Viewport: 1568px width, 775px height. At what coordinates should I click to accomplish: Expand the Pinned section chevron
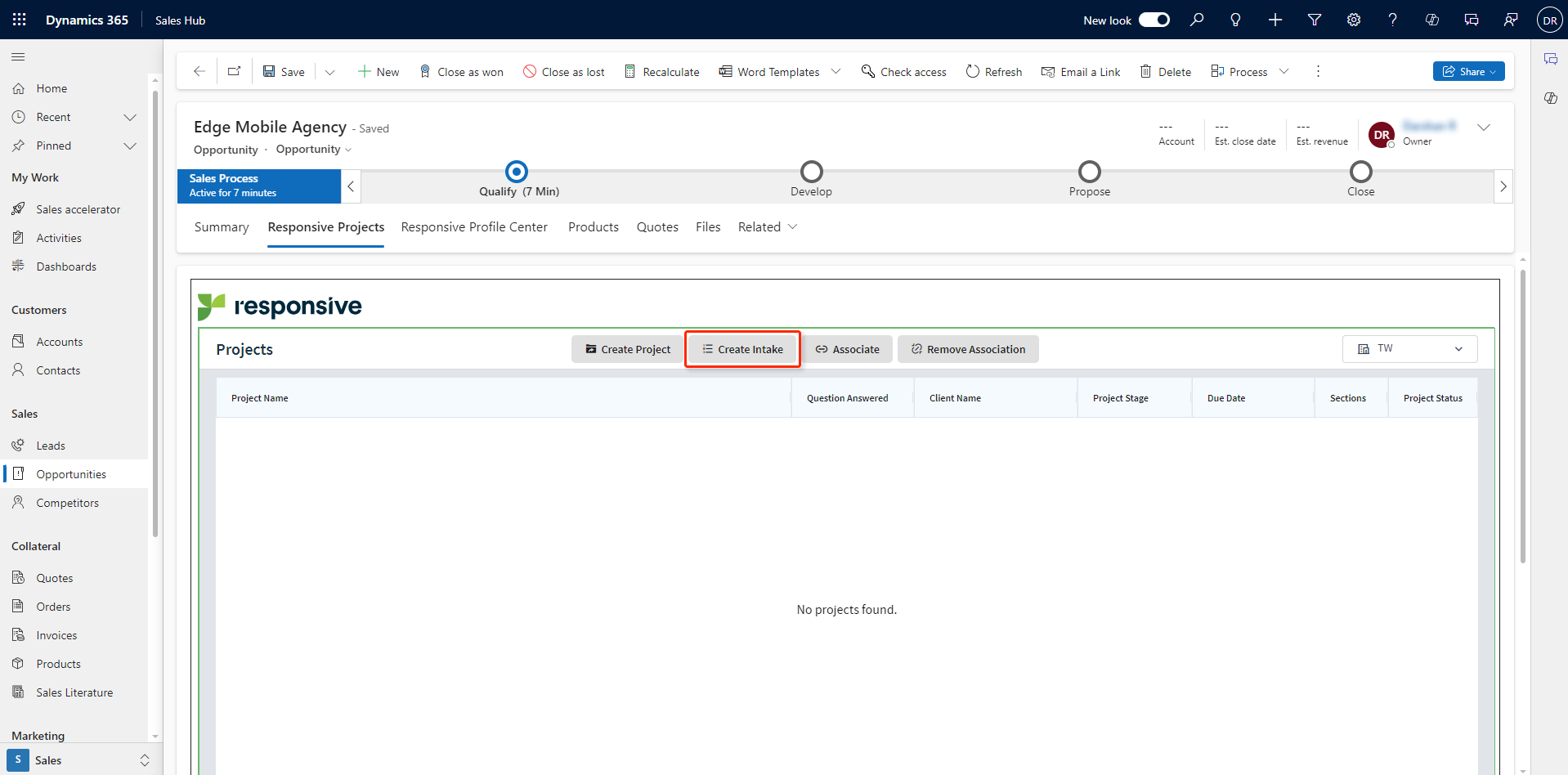(x=130, y=146)
